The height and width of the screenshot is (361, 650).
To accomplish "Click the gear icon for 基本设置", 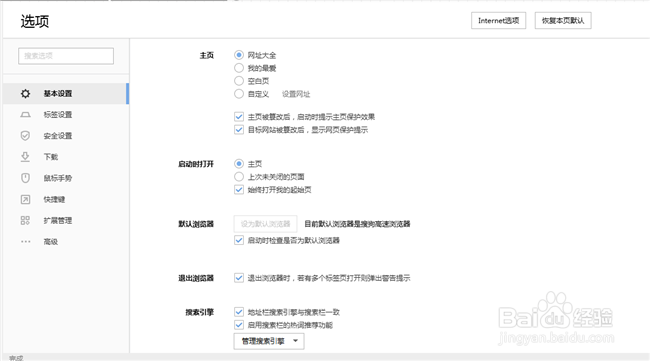I will tap(25, 94).
